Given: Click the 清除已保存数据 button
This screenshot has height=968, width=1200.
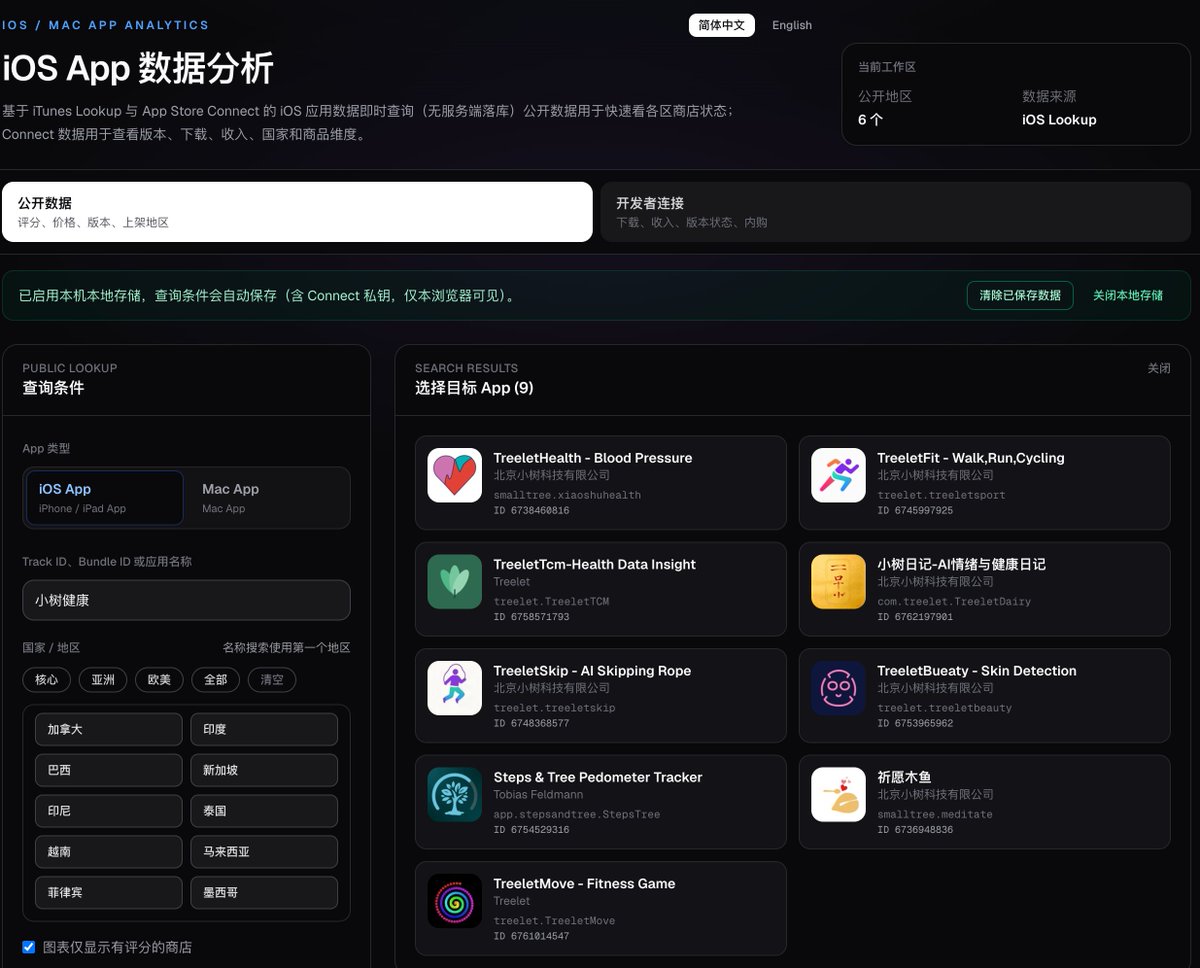Looking at the screenshot, I should coord(1020,295).
